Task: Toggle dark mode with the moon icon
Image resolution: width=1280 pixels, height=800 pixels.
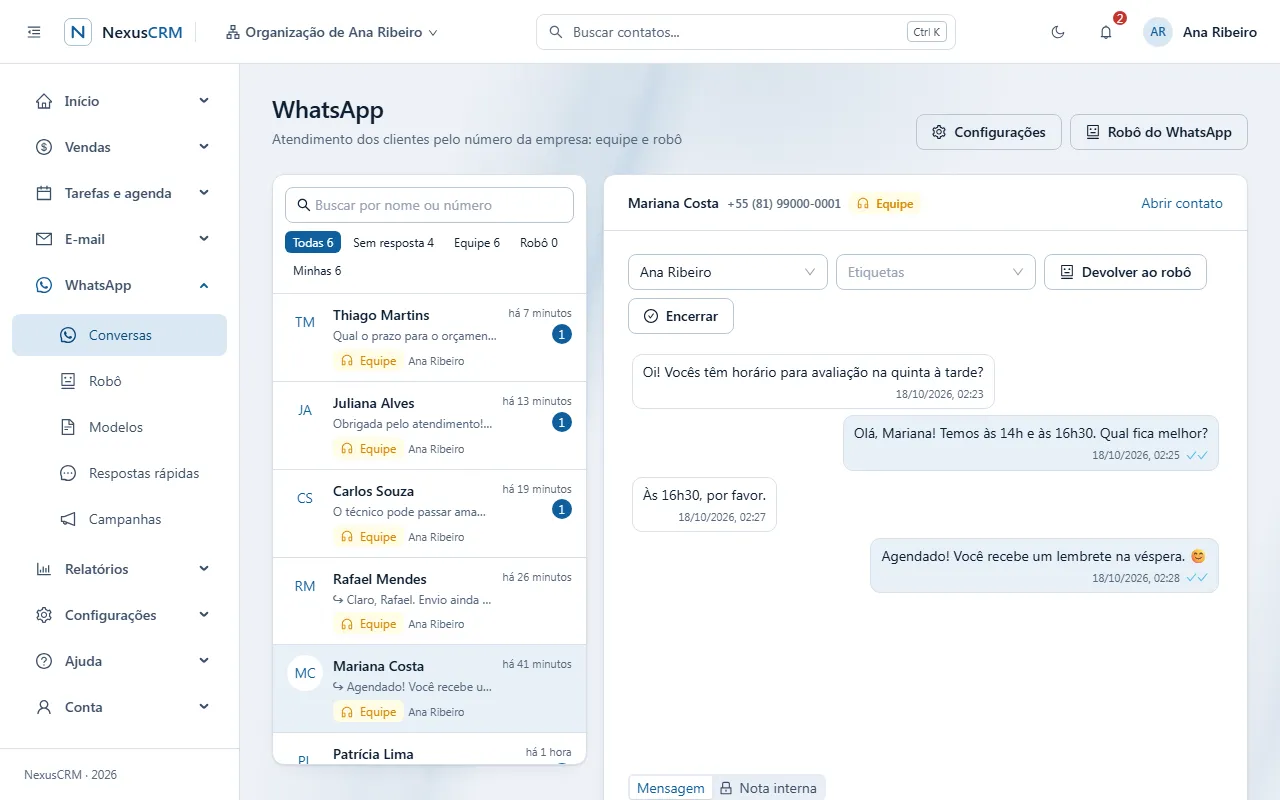Action: coord(1058,32)
